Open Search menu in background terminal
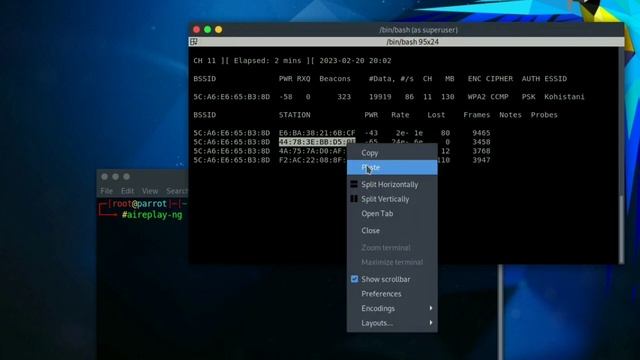 point(177,191)
